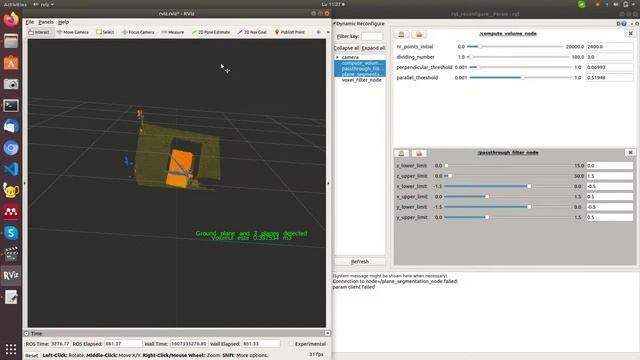Viewport: 640px width, 360px height.
Task: Click the y_upper_limit slider
Action: click(508, 217)
